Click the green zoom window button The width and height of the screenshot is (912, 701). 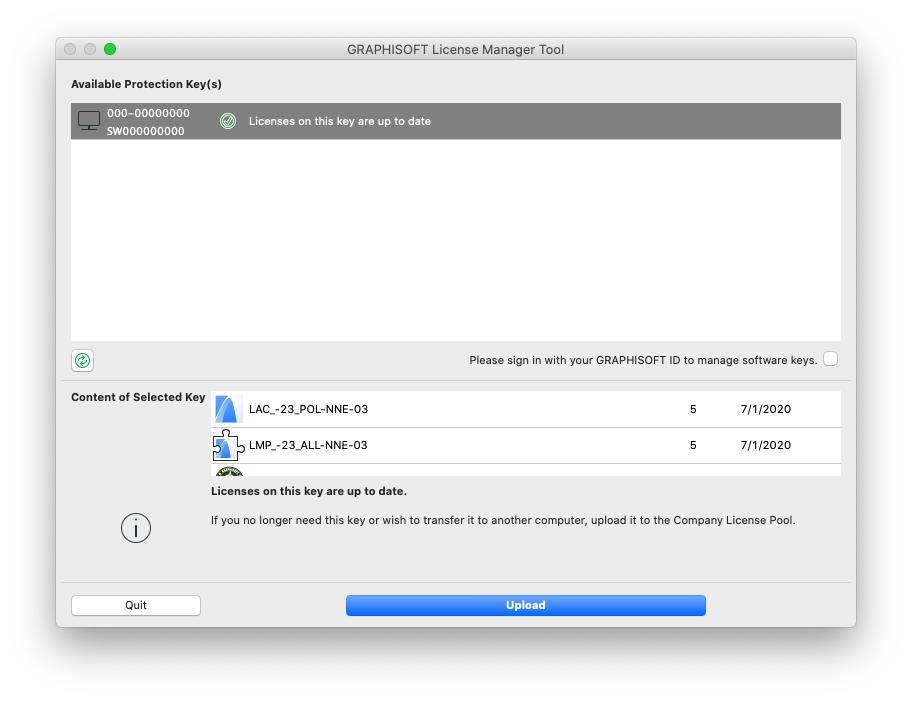pos(110,49)
